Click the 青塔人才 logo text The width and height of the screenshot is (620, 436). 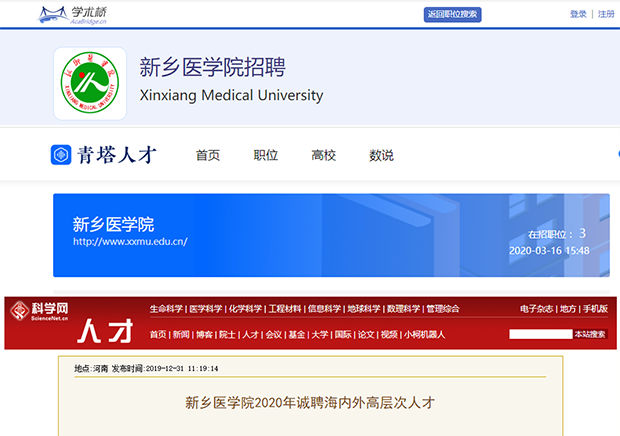[117, 155]
